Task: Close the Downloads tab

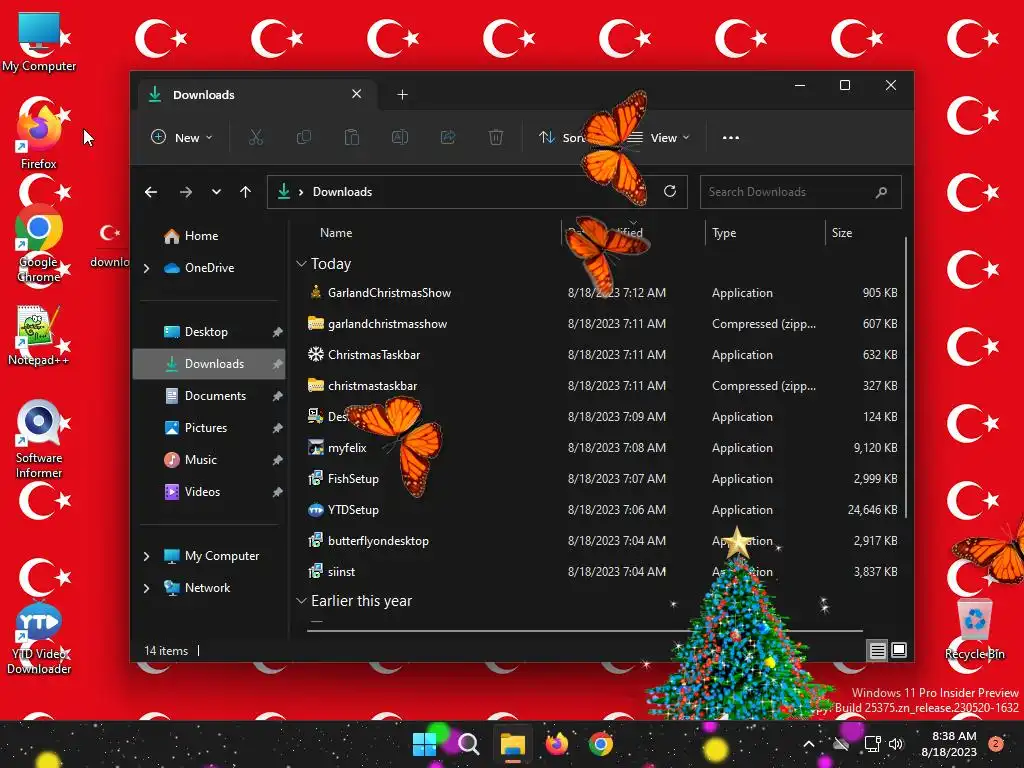Action: 357,94
